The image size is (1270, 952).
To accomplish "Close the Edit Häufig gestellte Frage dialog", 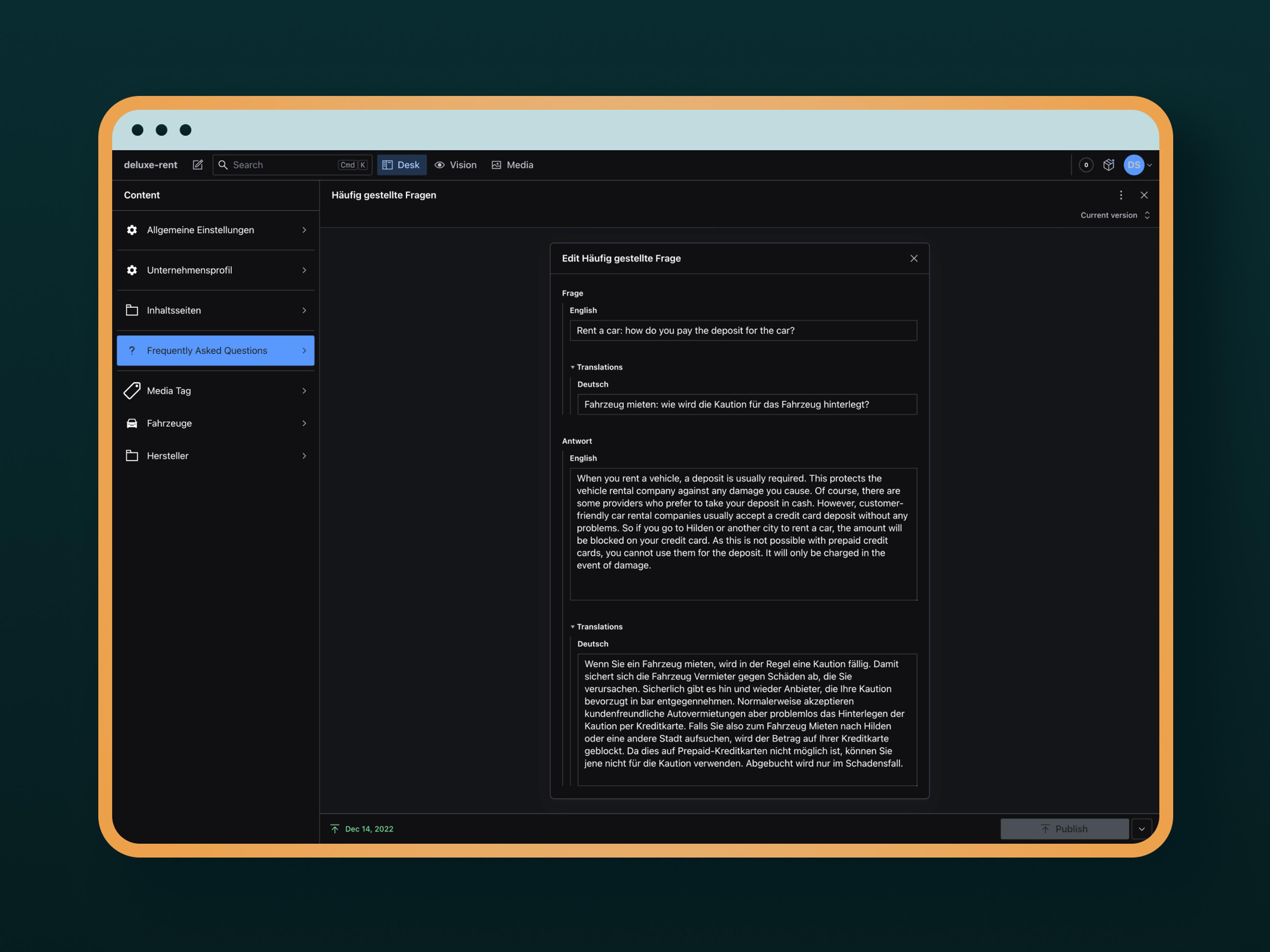I will pyautogui.click(x=913, y=258).
